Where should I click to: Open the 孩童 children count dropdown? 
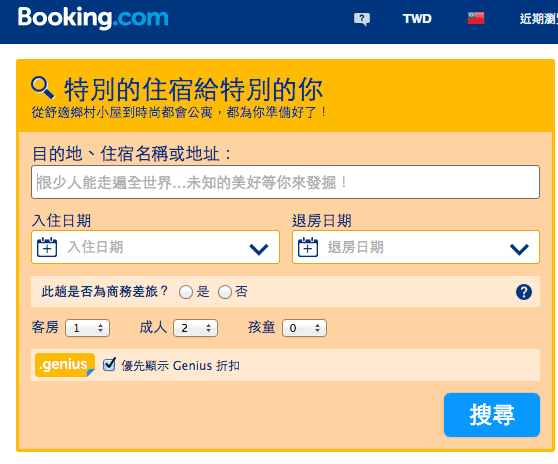304,328
